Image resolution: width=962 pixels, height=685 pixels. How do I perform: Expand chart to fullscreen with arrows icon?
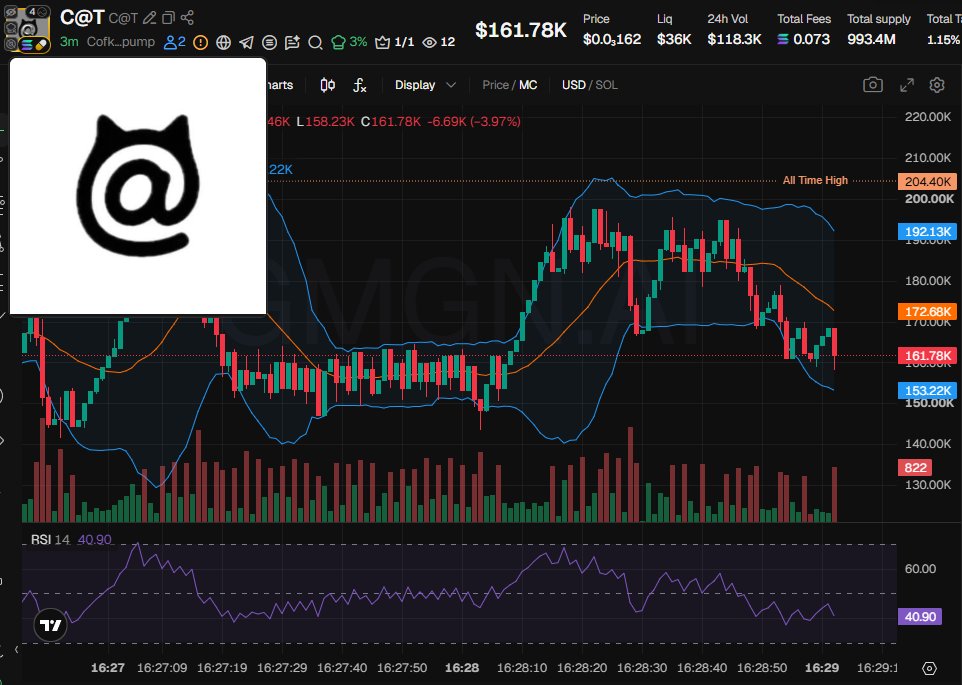pos(907,85)
